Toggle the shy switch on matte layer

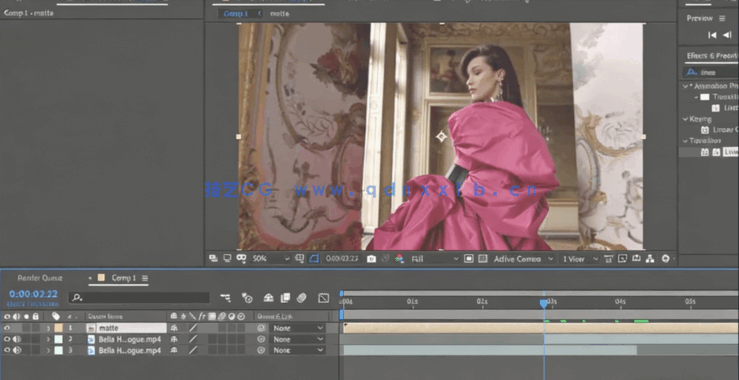pos(174,328)
